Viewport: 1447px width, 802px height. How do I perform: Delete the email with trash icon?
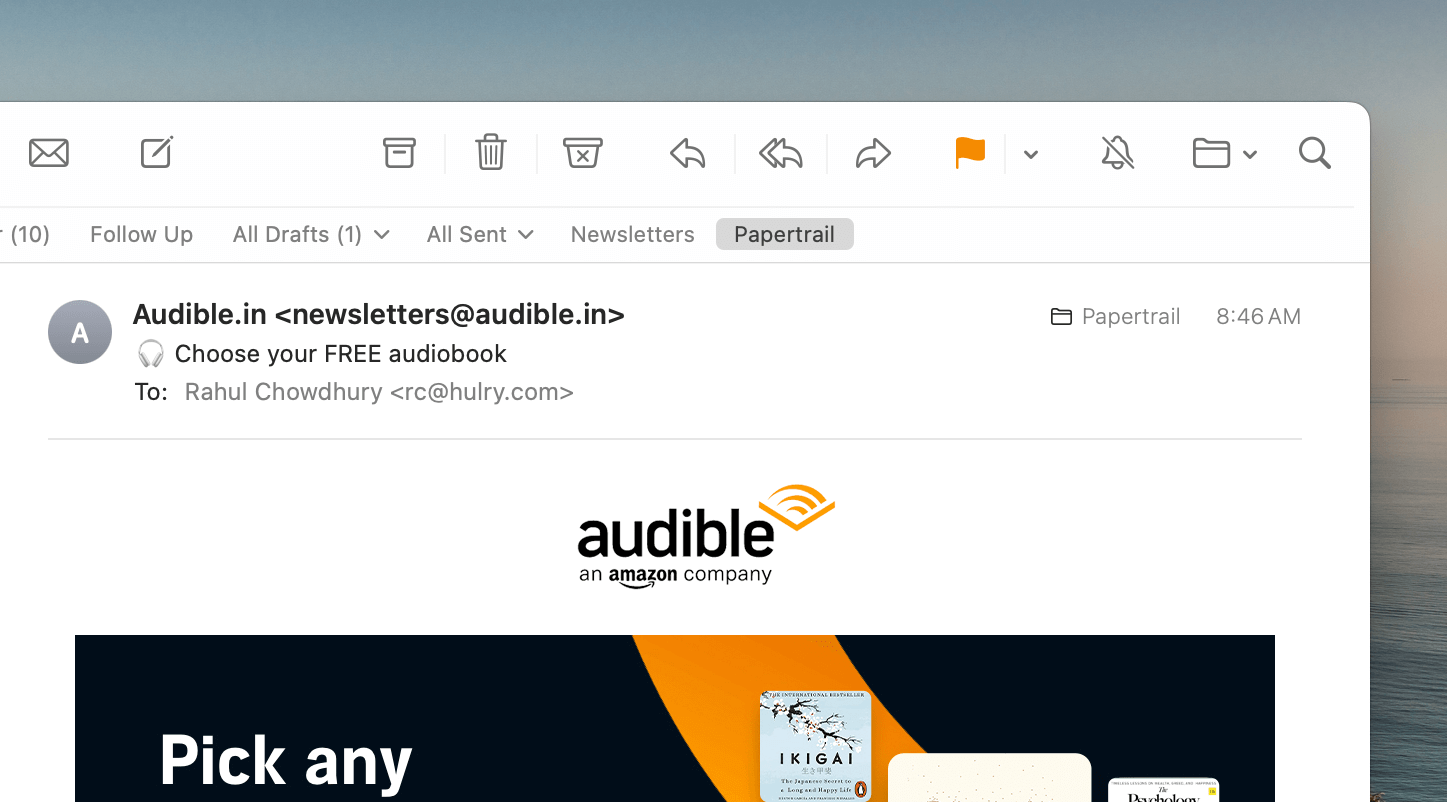pyautogui.click(x=491, y=153)
